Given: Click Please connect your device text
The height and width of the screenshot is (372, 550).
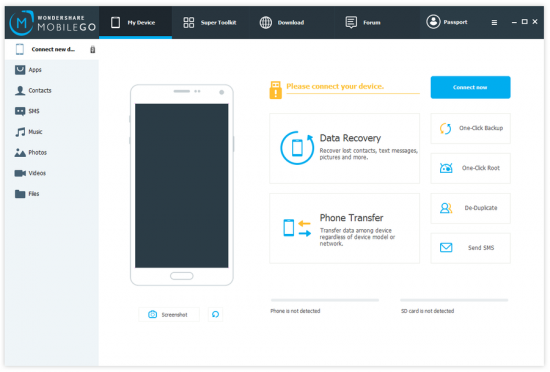Looking at the screenshot, I should (x=335, y=86).
